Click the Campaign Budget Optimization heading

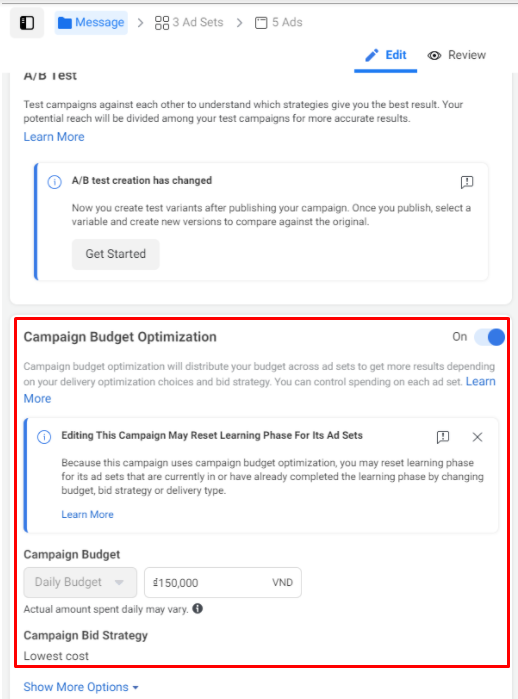pos(120,337)
